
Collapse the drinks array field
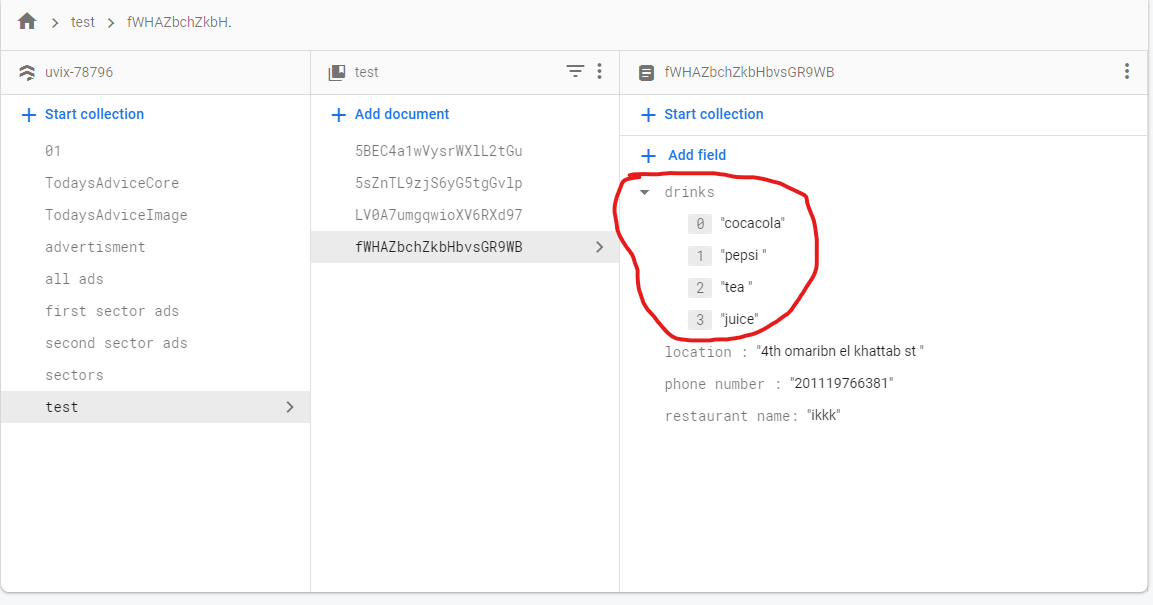[645, 192]
